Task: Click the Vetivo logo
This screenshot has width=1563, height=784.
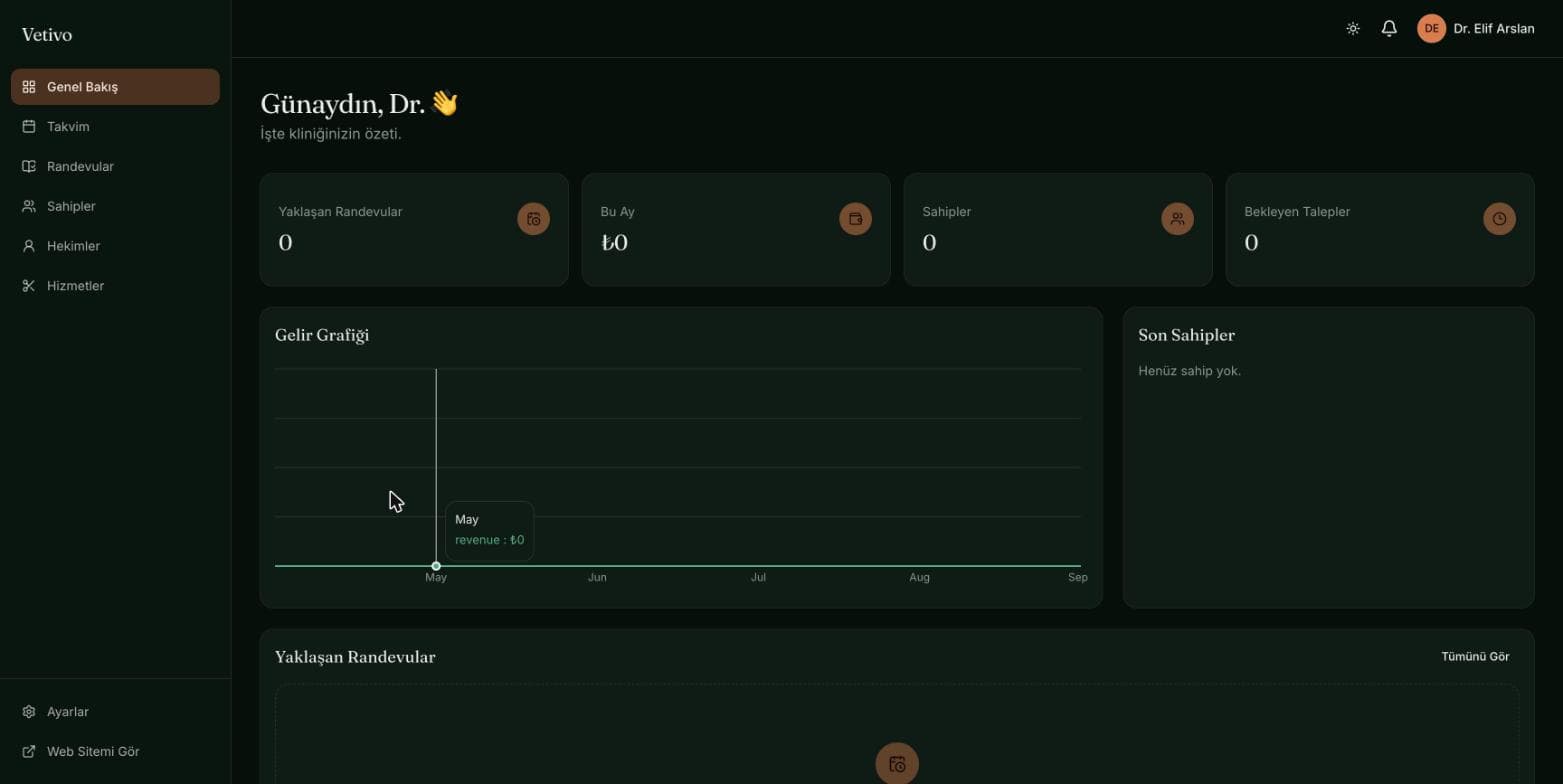Action: pyautogui.click(x=47, y=35)
